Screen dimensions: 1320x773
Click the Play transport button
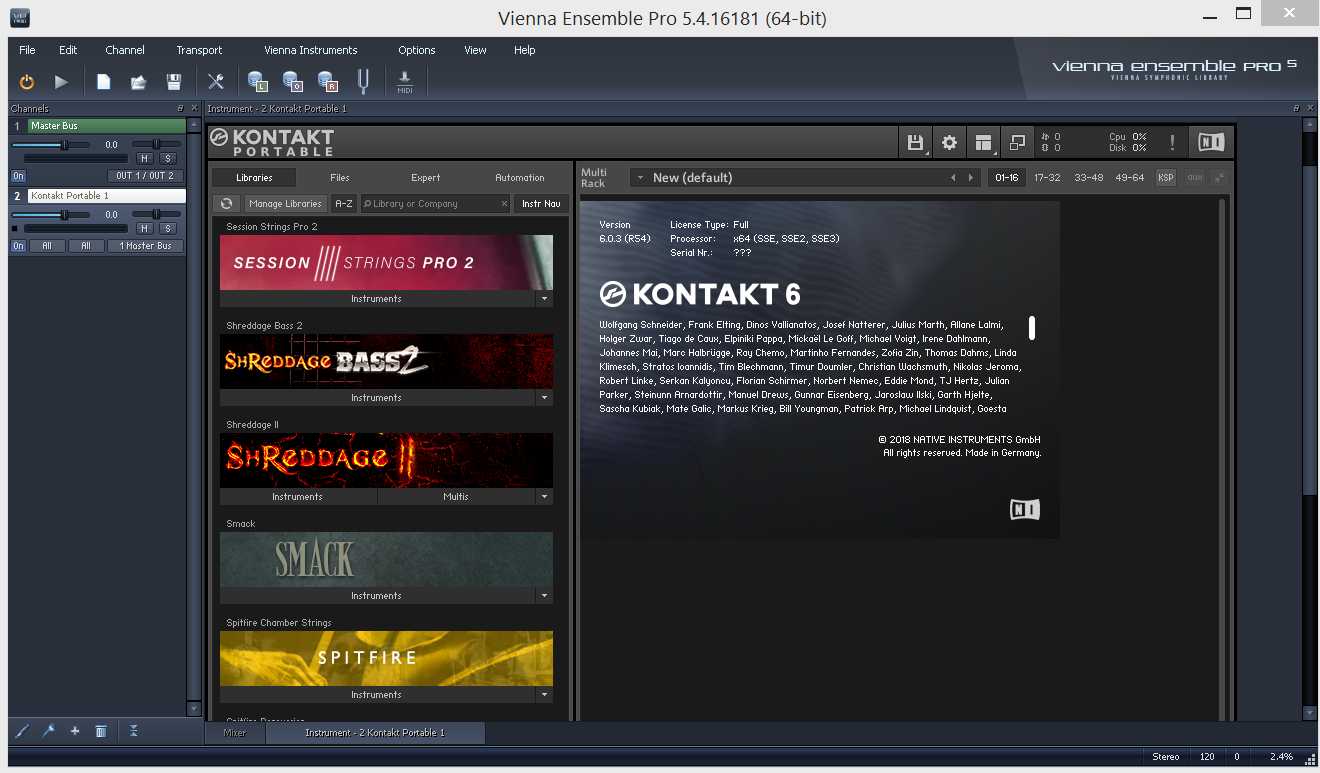[61, 82]
